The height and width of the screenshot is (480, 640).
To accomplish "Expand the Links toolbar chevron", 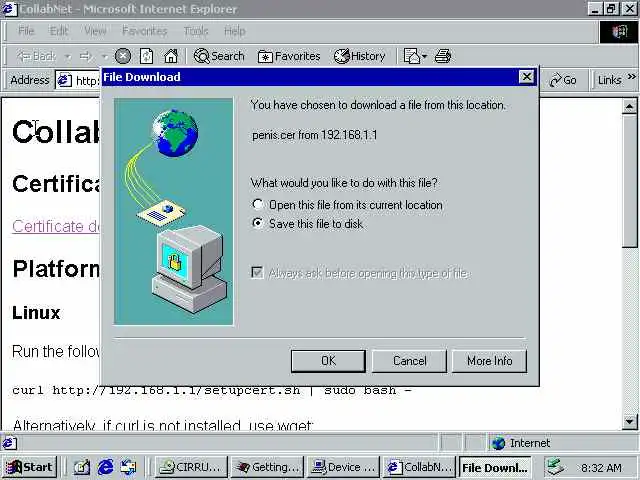I will [x=631, y=76].
